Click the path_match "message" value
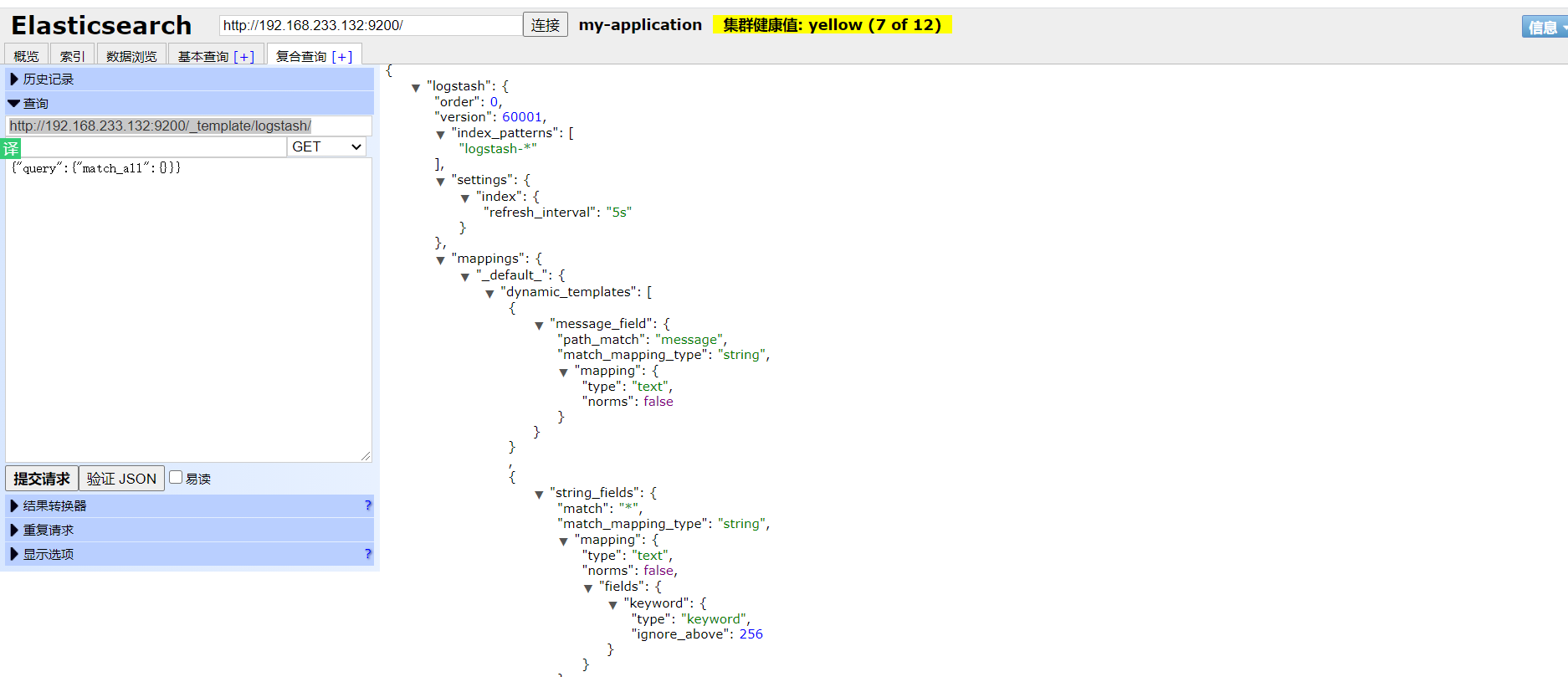This screenshot has width=1568, height=677. click(689, 340)
